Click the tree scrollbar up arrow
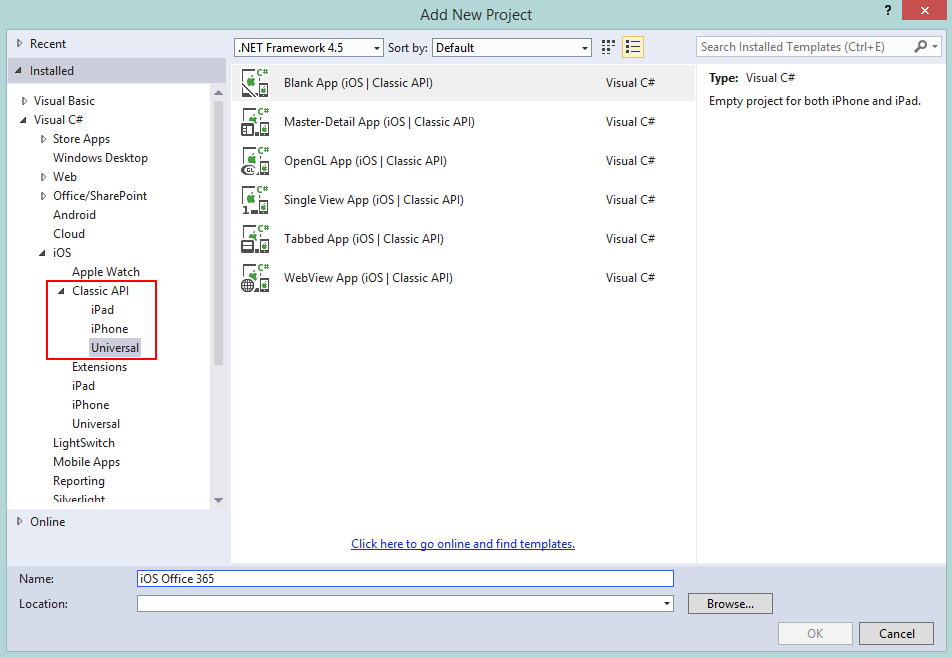952x658 pixels. (x=219, y=93)
